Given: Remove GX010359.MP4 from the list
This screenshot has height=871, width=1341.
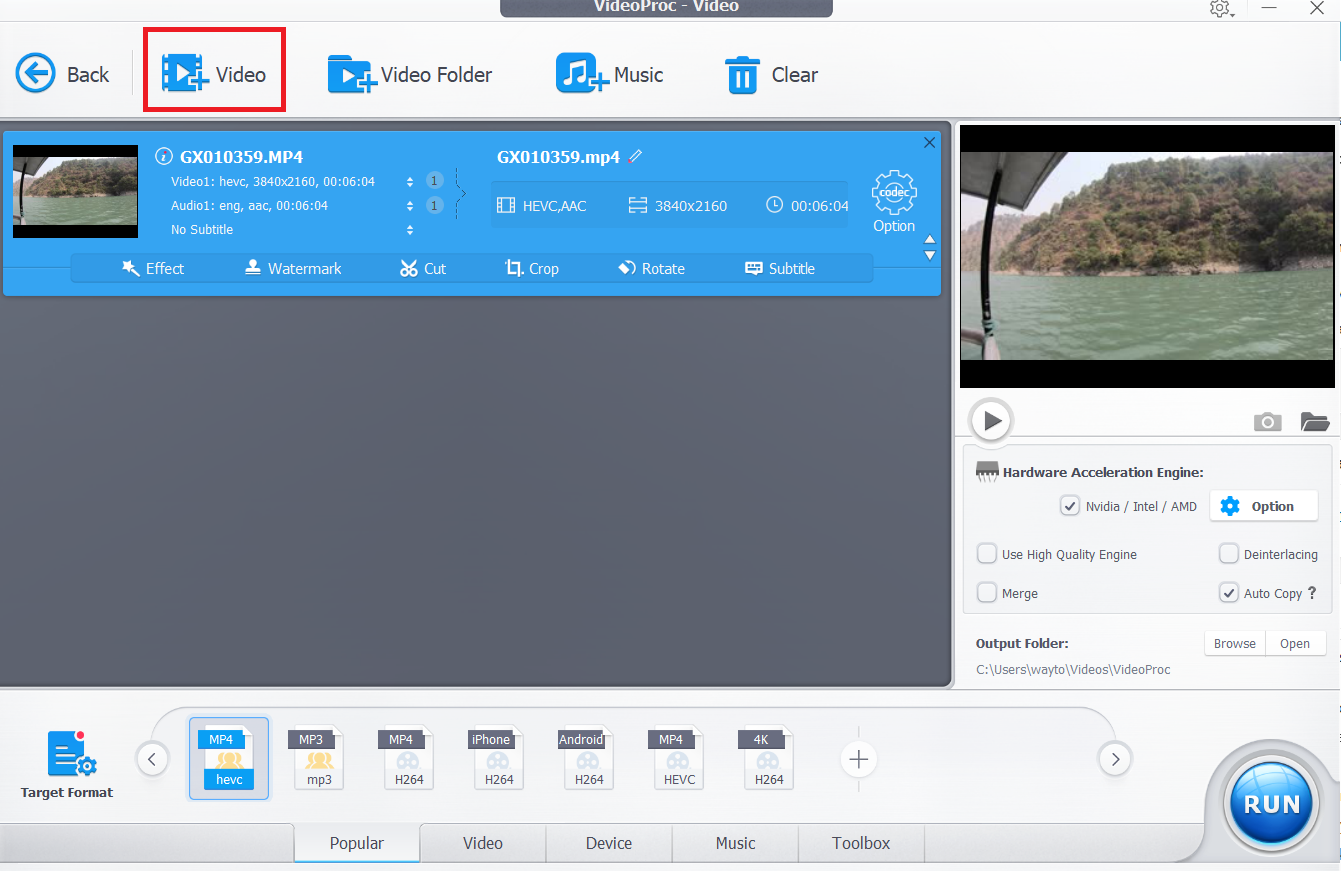Looking at the screenshot, I should (929, 143).
